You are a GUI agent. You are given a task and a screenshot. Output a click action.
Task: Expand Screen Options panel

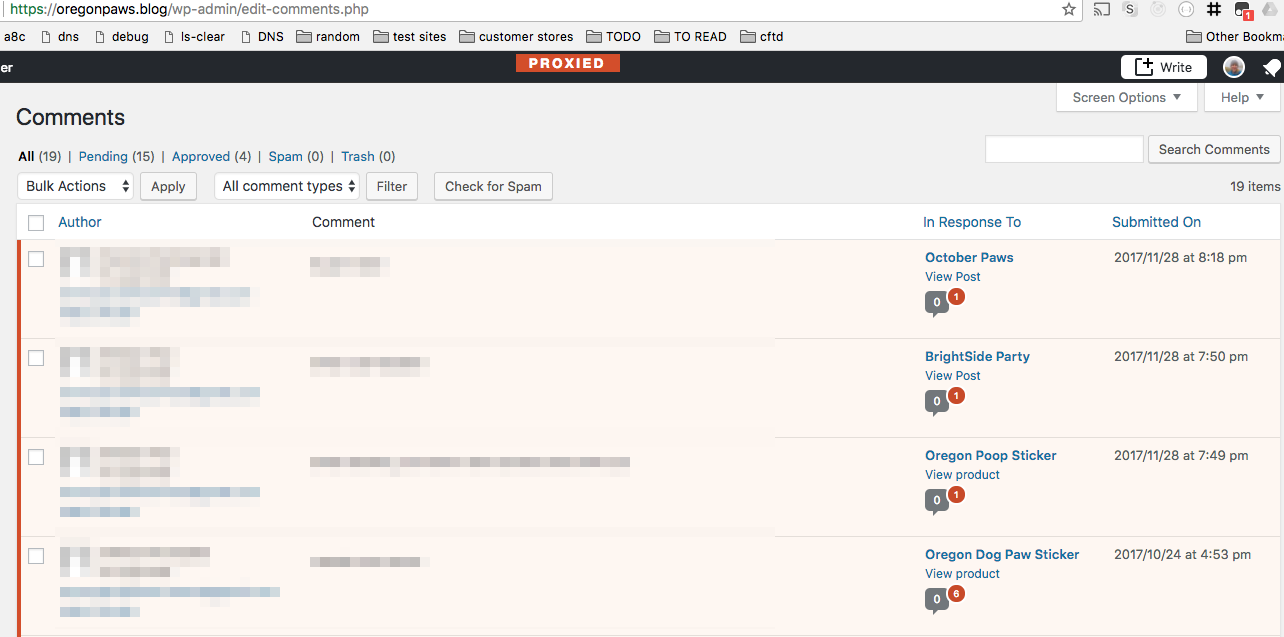[x=1126, y=97]
